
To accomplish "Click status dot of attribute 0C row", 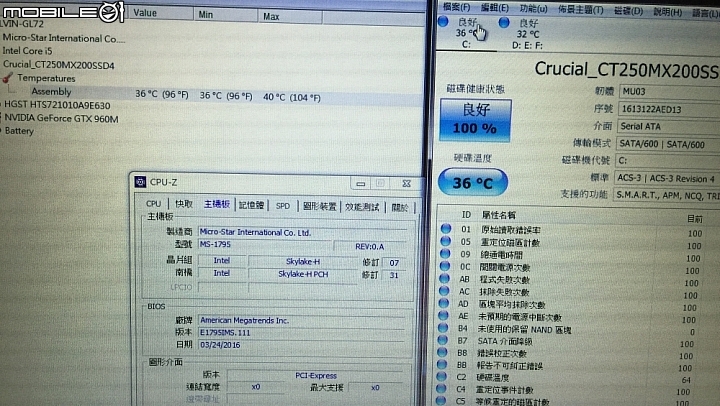I will (x=444, y=265).
